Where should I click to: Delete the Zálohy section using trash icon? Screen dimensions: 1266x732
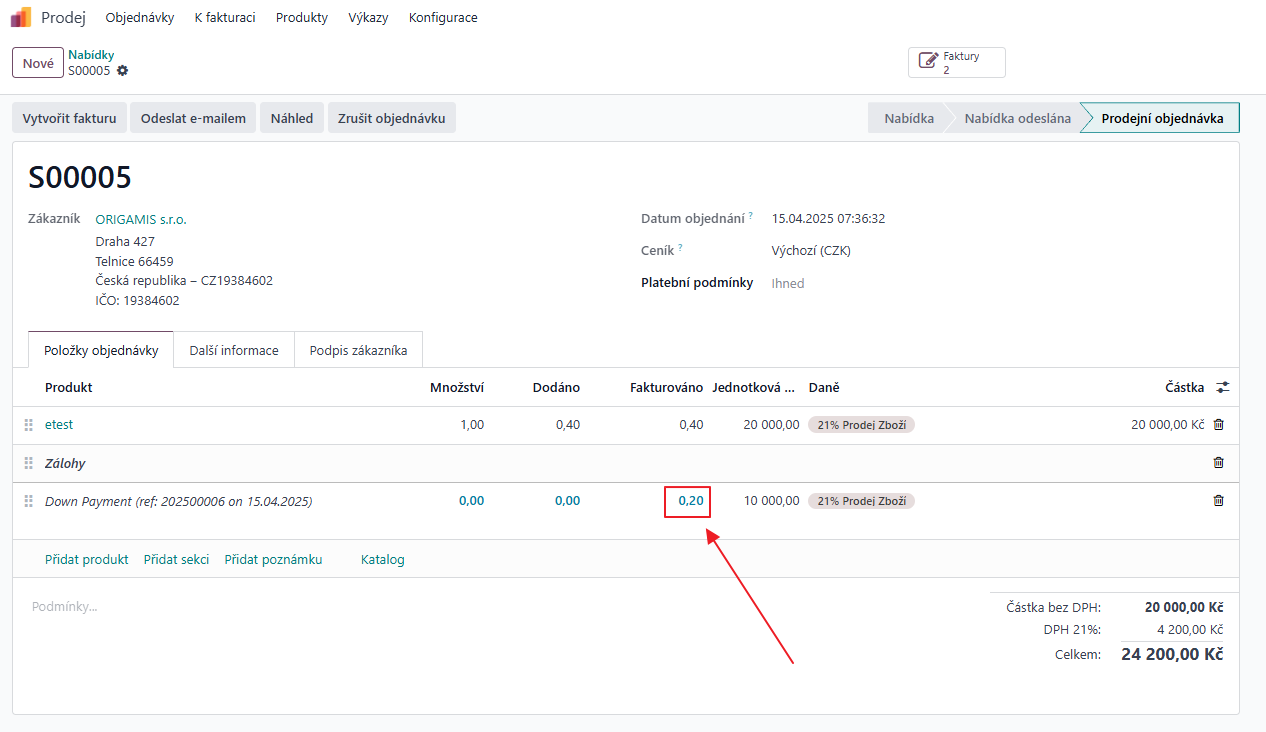click(1218, 463)
